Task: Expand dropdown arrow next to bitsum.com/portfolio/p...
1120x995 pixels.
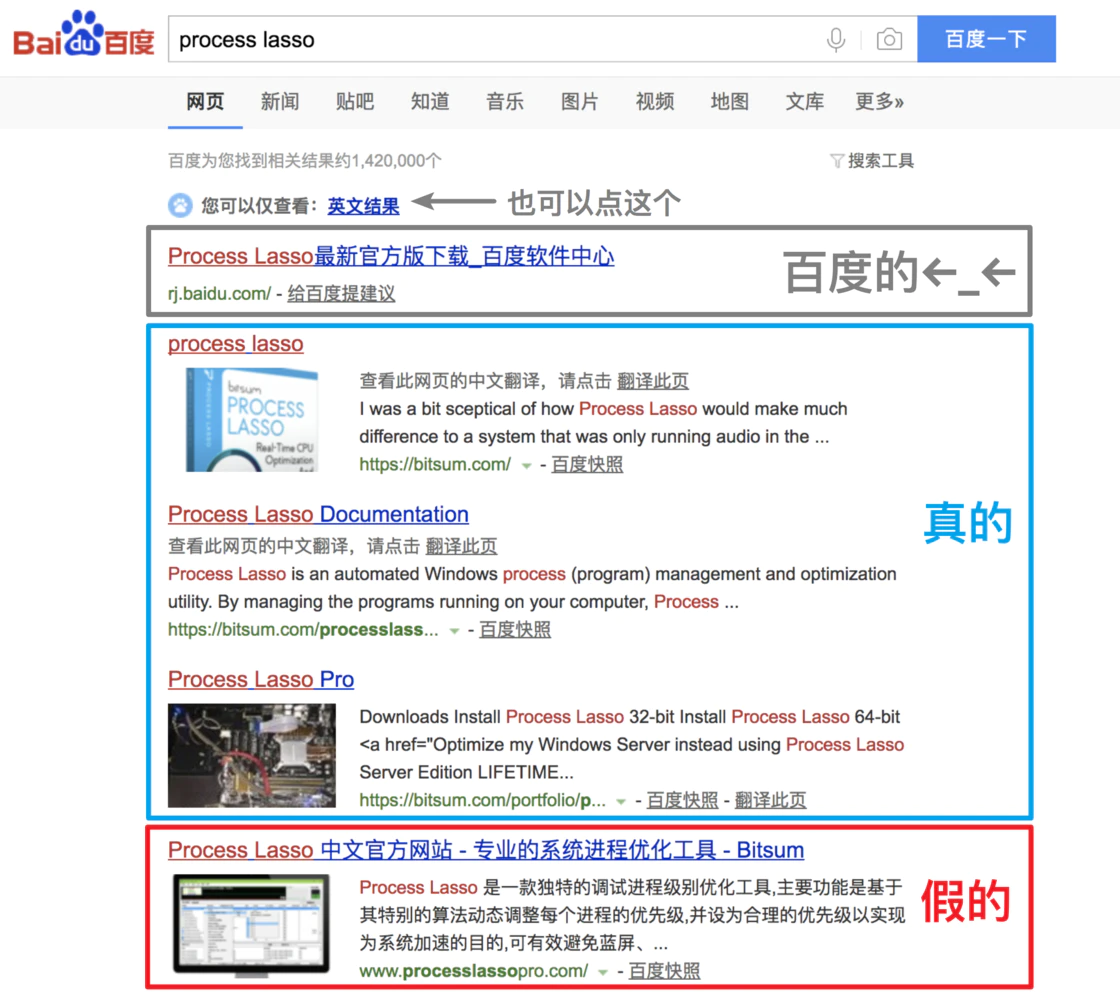Action: click(622, 802)
